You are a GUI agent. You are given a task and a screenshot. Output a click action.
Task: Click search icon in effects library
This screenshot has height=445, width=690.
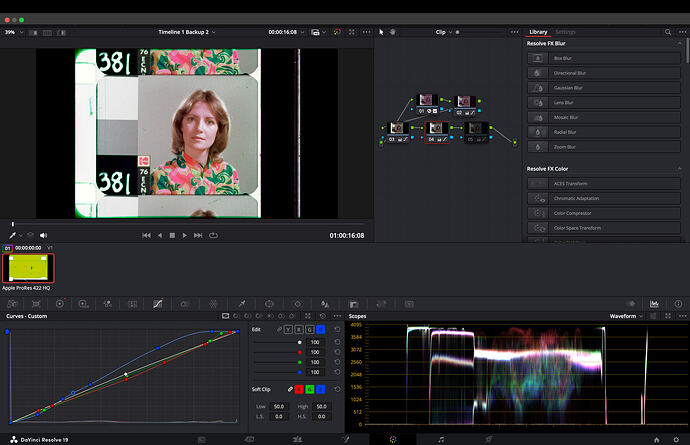(668, 32)
